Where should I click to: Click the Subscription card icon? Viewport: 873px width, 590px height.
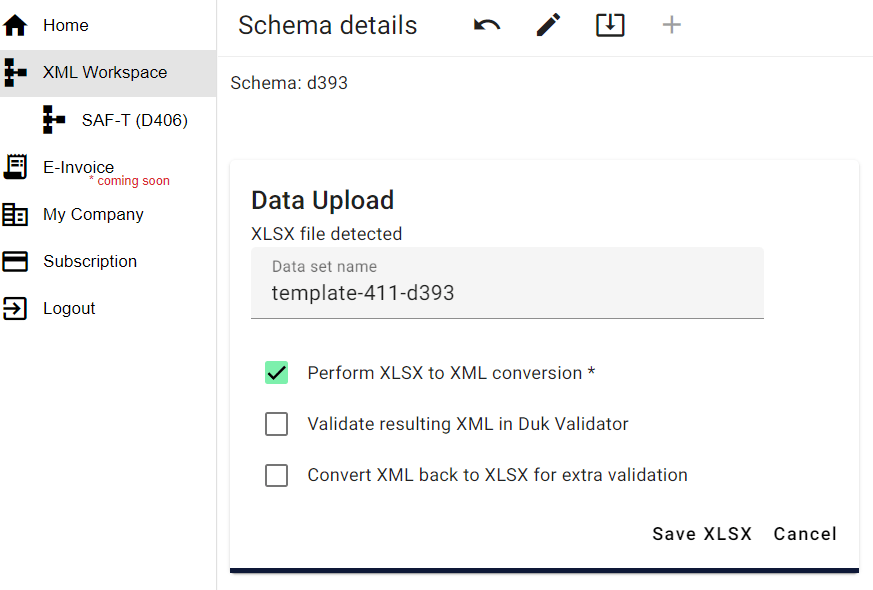pos(15,261)
